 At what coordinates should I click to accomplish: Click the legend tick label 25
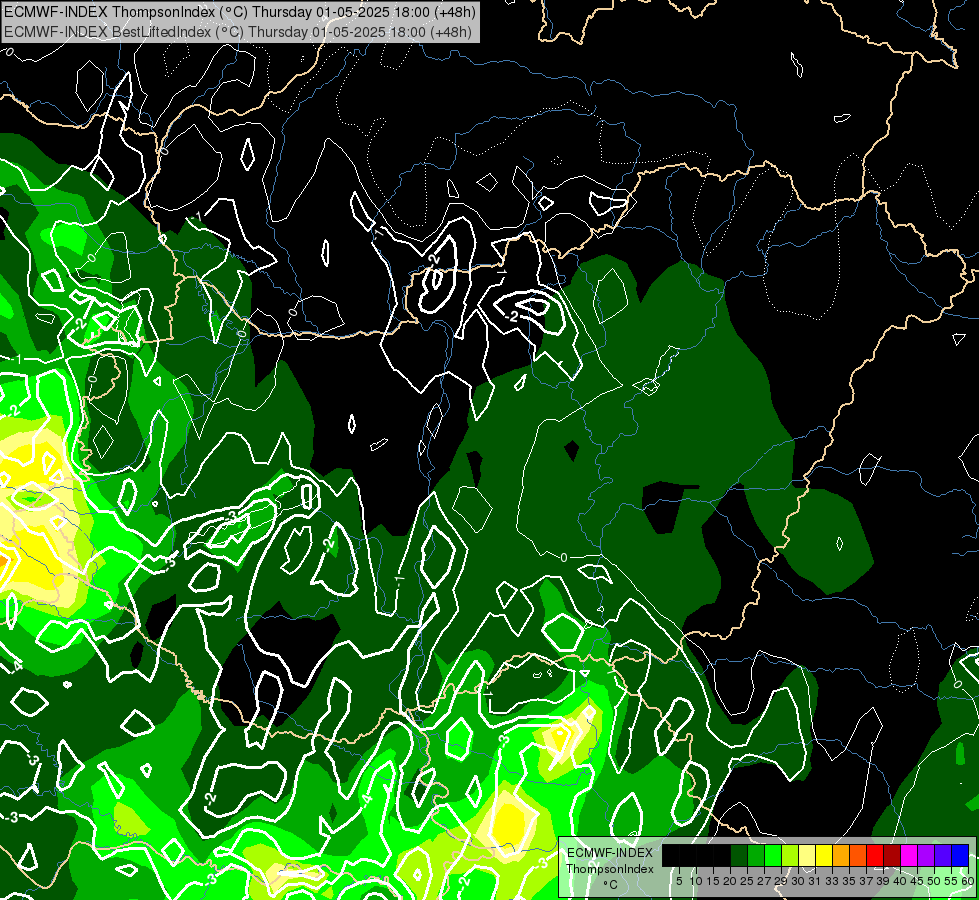747,881
